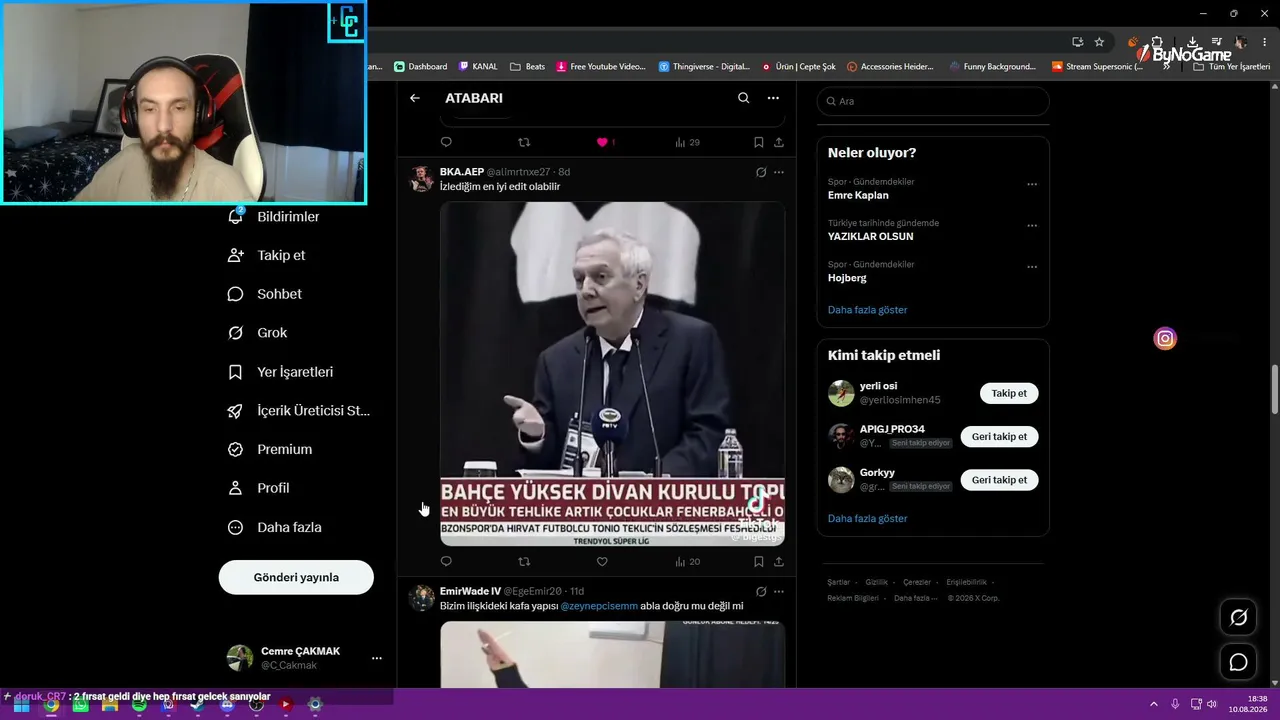This screenshot has height=720, width=1280.
Task: Show more accounts under Kimi takip etmeli
Action: [x=867, y=519]
